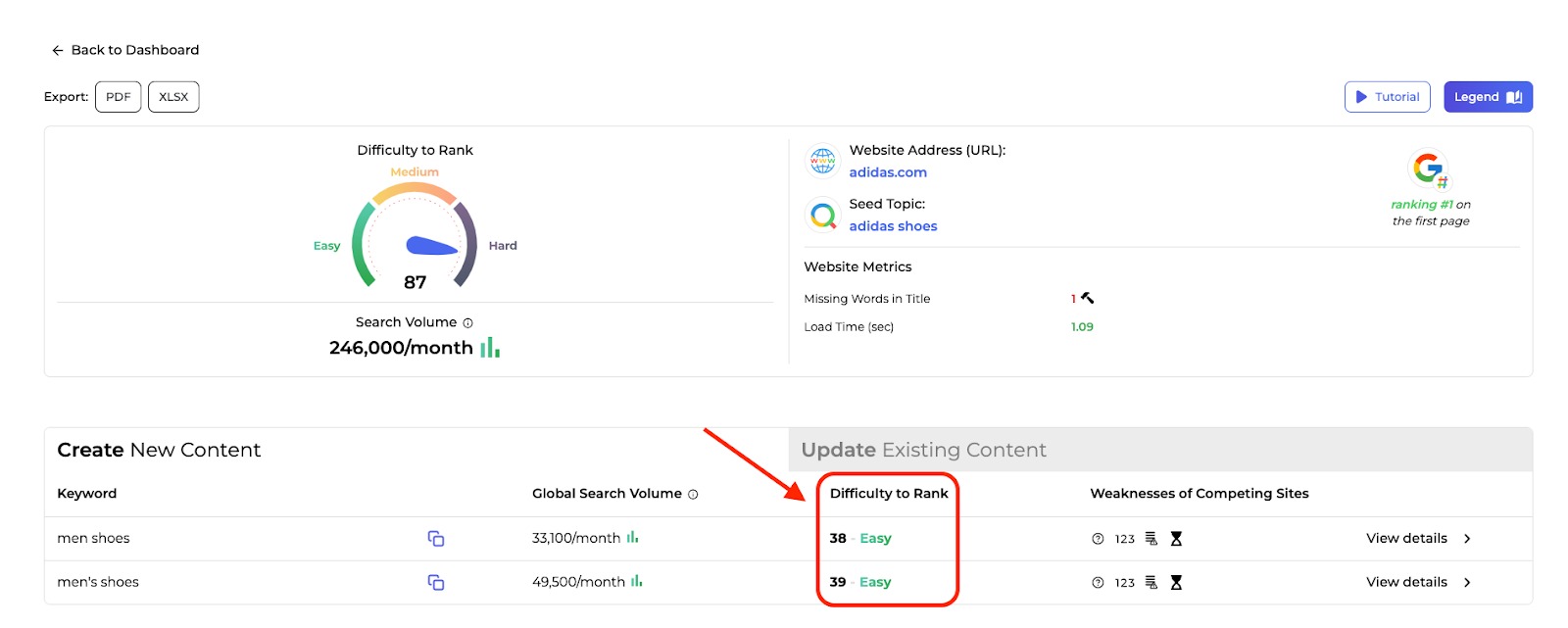This screenshot has height=628, width=1568.
Task: Click question mark icon in men's shoes row
Action: click(x=1098, y=583)
